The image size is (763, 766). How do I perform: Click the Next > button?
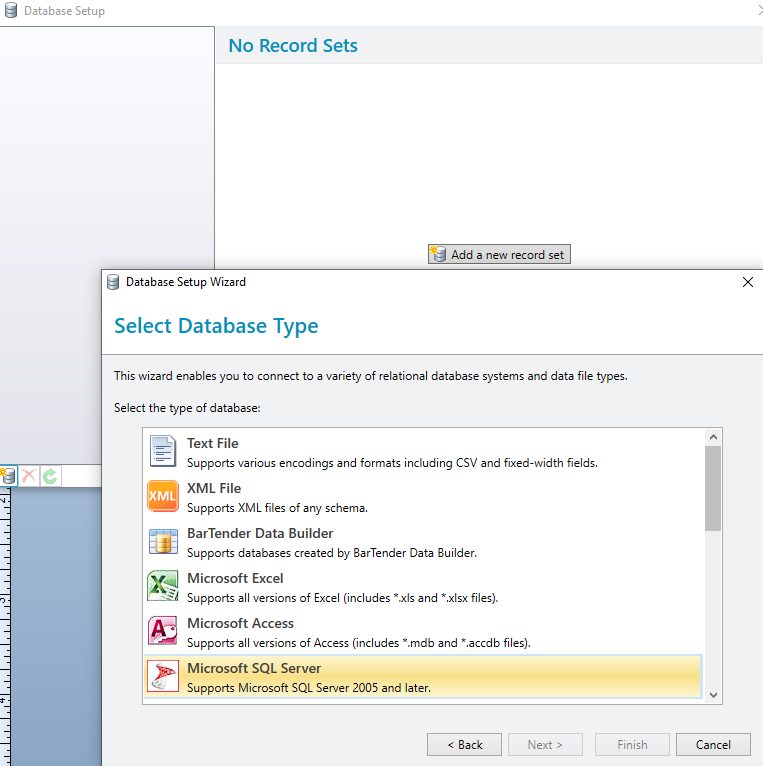pos(545,745)
